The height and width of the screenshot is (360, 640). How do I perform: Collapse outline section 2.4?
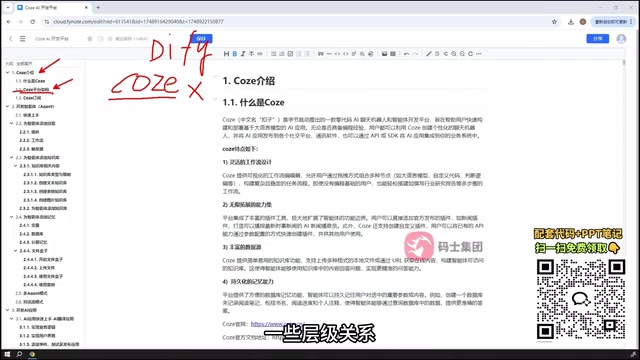pos(11,217)
